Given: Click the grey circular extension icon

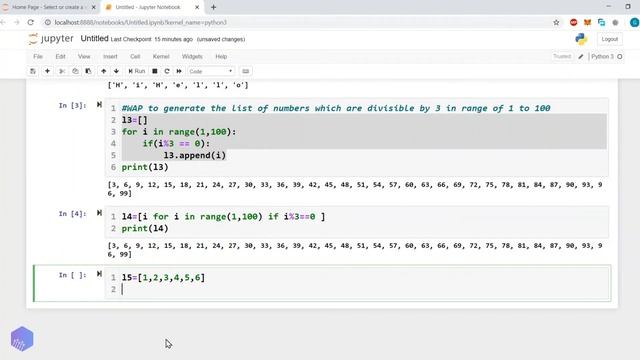Looking at the screenshot, I should [x=615, y=22].
